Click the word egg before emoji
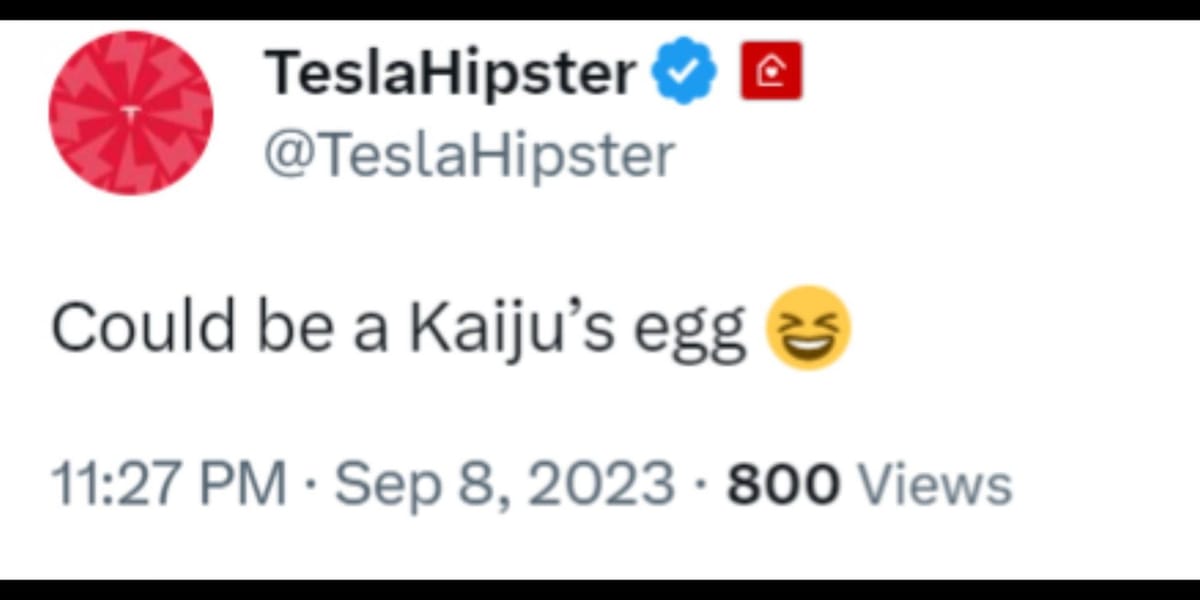This screenshot has width=1200, height=600. (704, 332)
